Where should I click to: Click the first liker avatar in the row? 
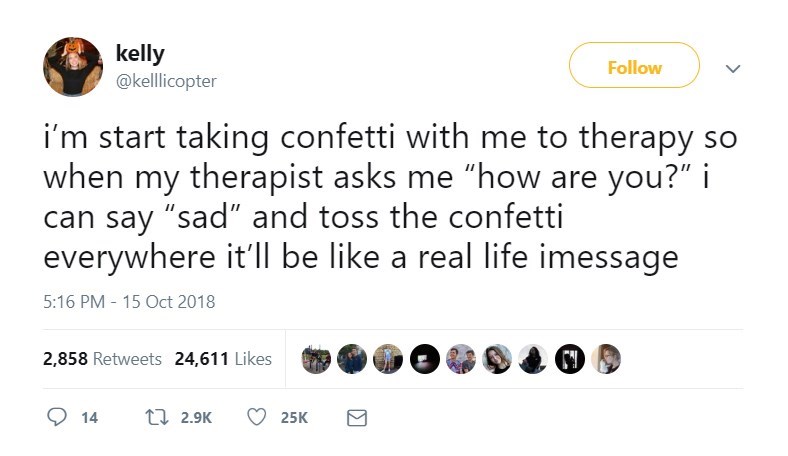[316, 359]
